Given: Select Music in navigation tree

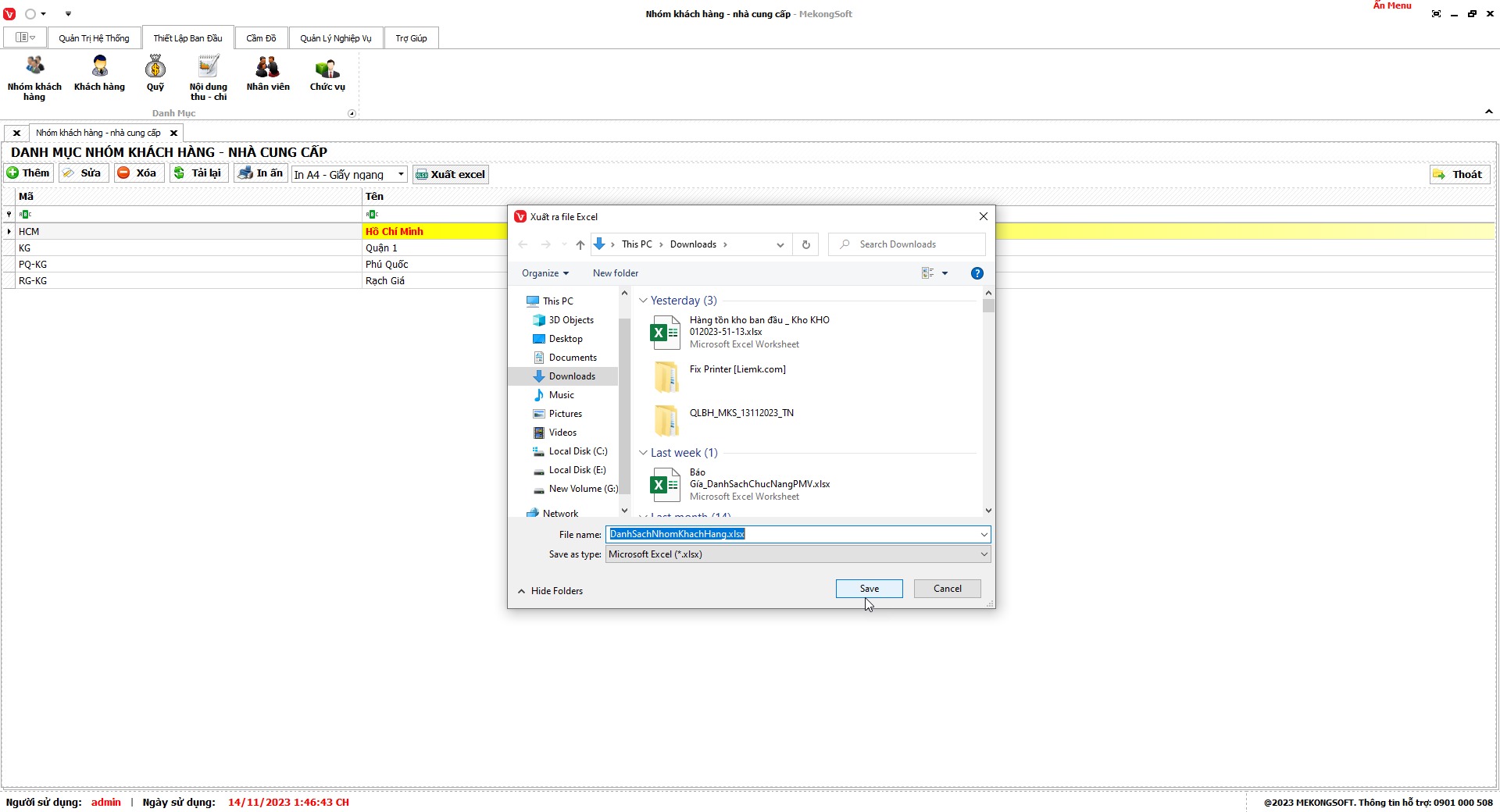Looking at the screenshot, I should 561,395.
